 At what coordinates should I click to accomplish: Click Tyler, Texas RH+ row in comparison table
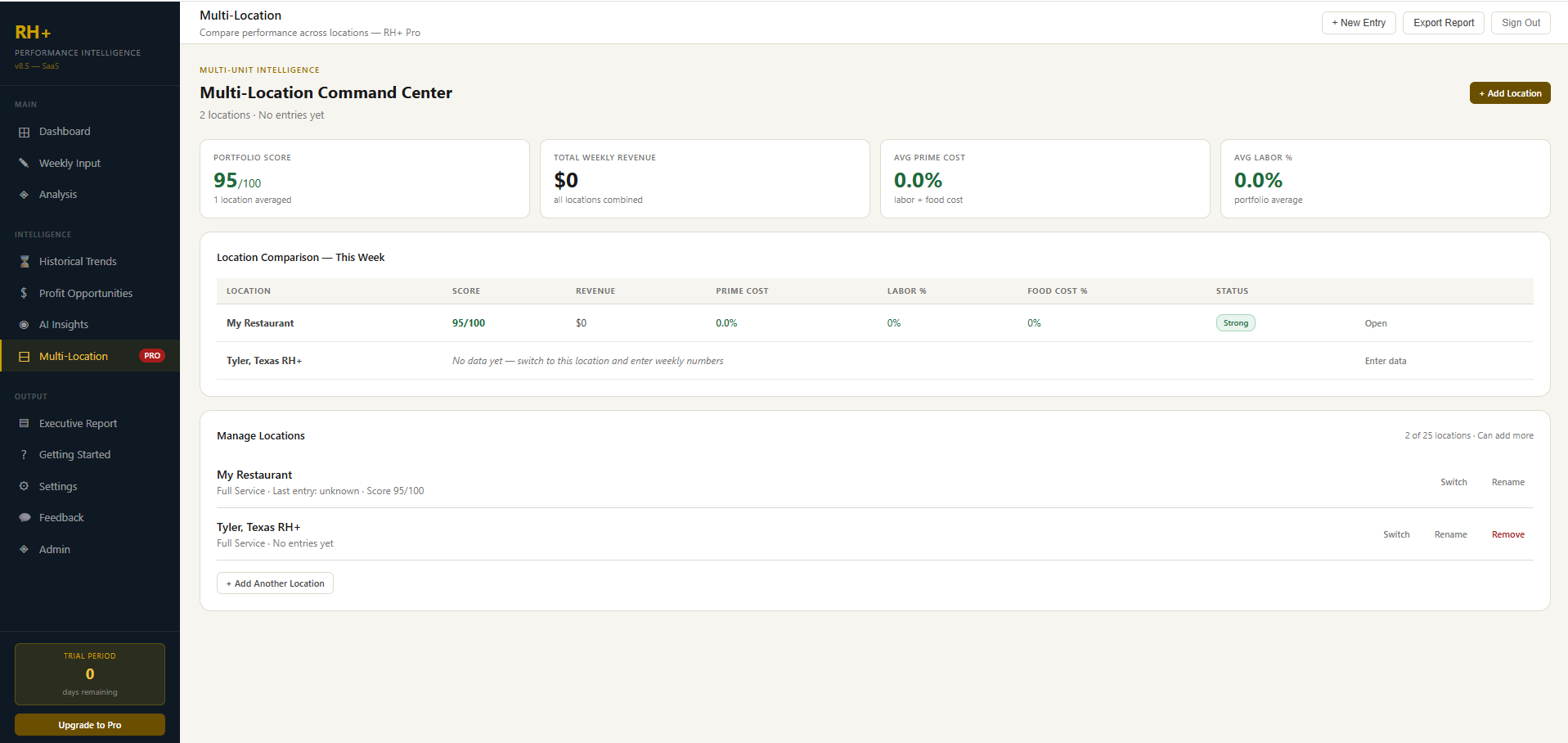coord(875,361)
